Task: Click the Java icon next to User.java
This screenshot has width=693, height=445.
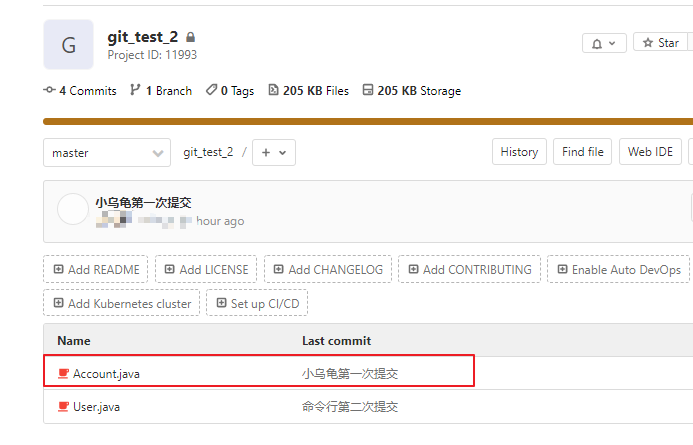Action: pyautogui.click(x=63, y=406)
